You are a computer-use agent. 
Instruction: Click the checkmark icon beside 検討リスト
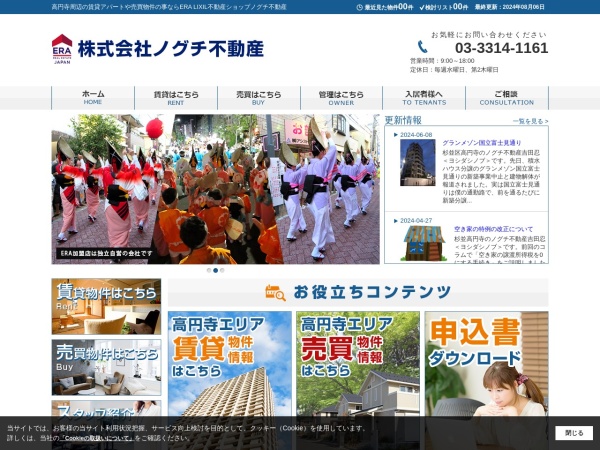click(x=422, y=7)
